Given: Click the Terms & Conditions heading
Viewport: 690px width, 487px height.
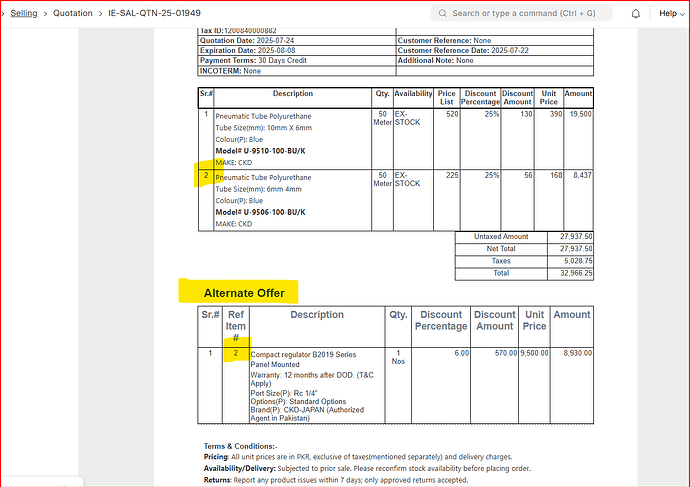Looking at the screenshot, I should click(238, 446).
